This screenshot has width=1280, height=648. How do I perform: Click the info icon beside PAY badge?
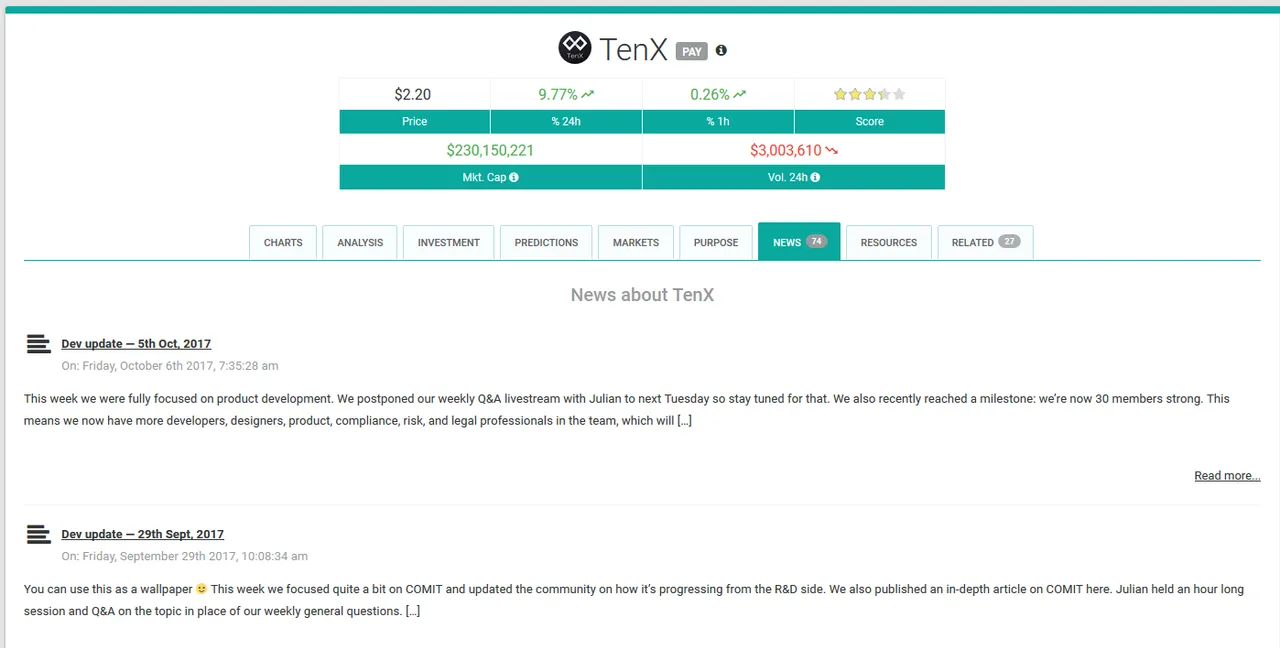click(x=721, y=50)
